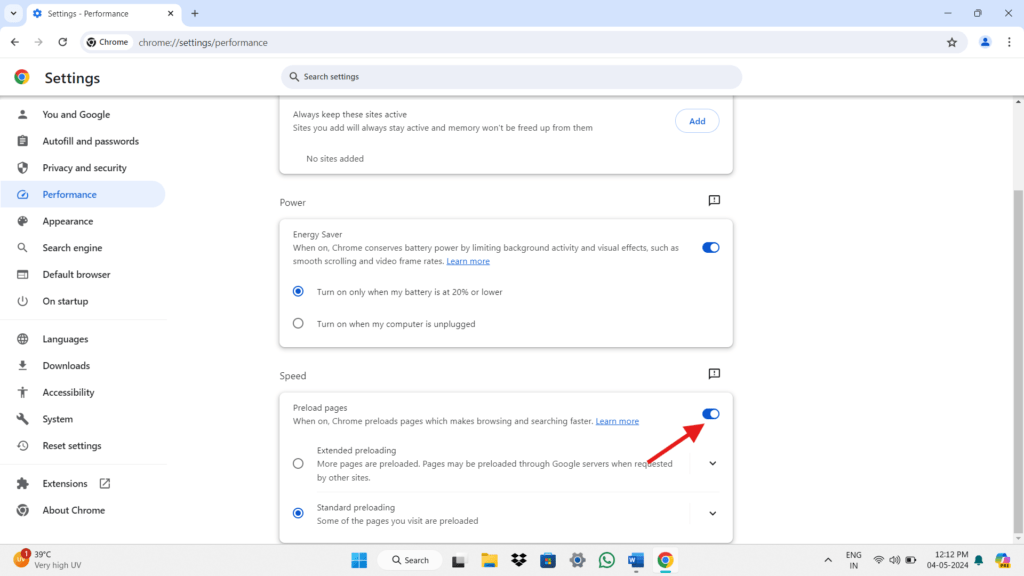Screen dimensions: 1024x576
Task: Open Extensions in new tab
Action: [83, 484]
